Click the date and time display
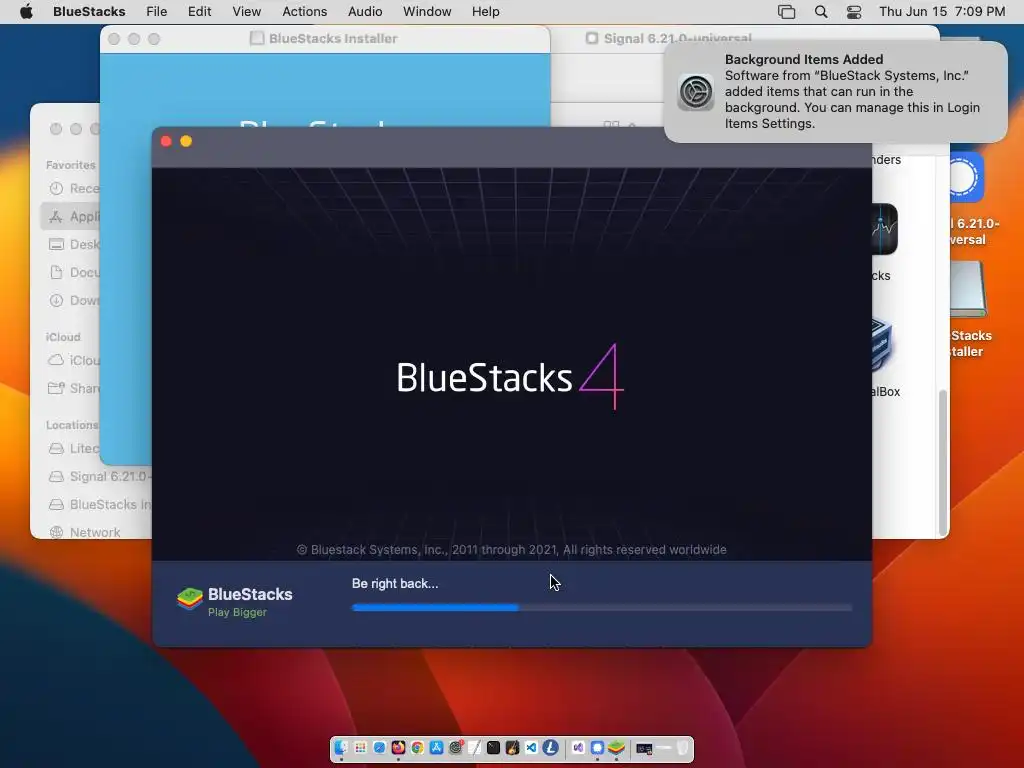 (942, 12)
